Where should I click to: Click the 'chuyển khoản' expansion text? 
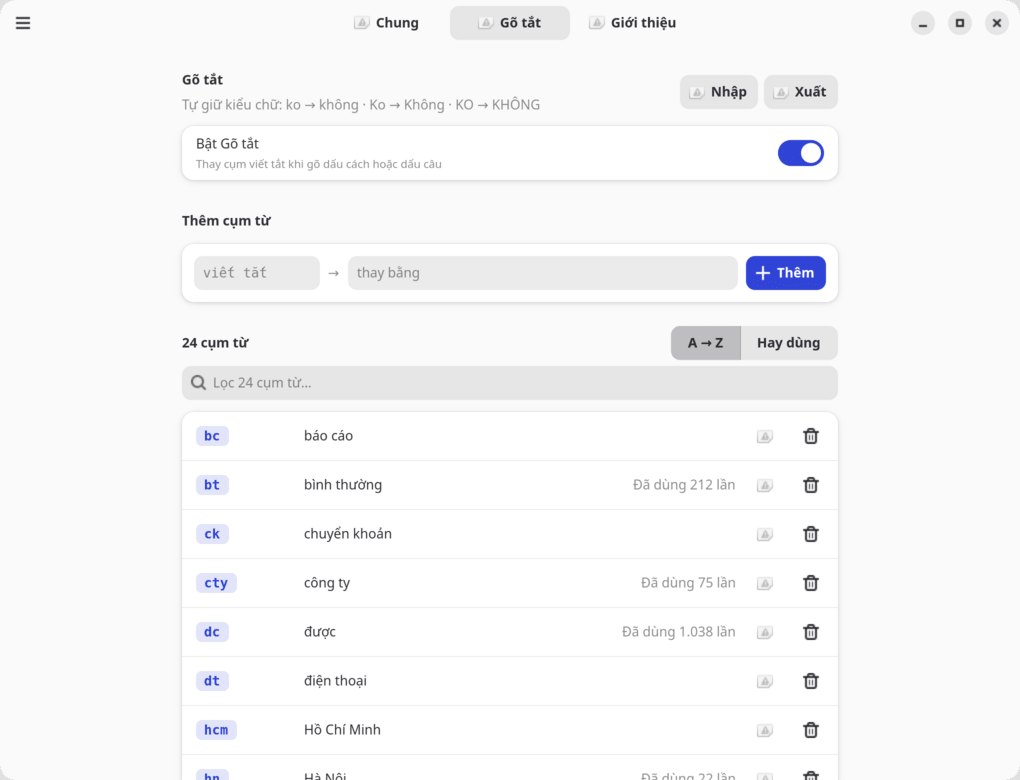pyautogui.click(x=348, y=534)
